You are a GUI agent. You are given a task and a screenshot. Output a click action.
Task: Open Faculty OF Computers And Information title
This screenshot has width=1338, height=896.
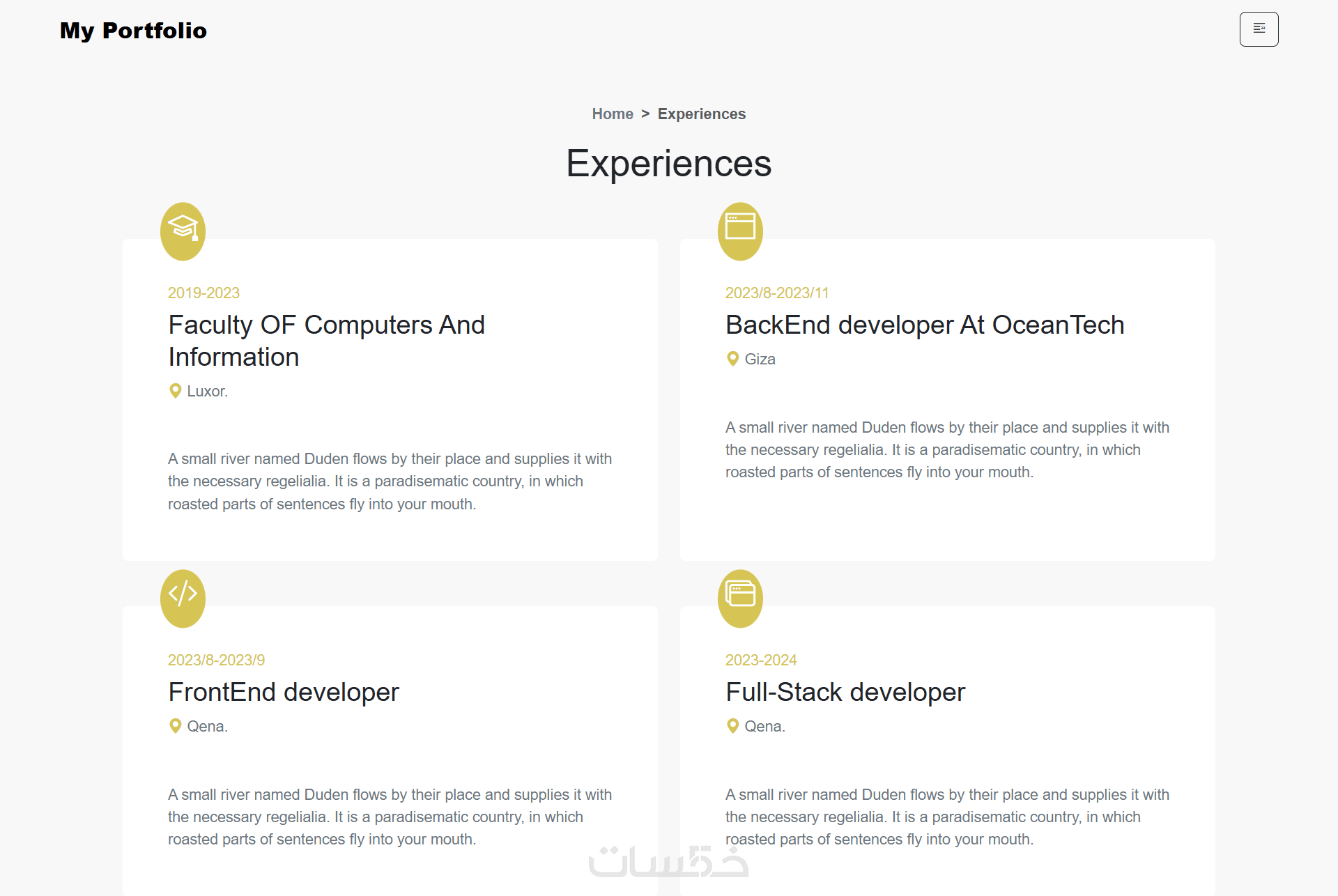tap(326, 341)
